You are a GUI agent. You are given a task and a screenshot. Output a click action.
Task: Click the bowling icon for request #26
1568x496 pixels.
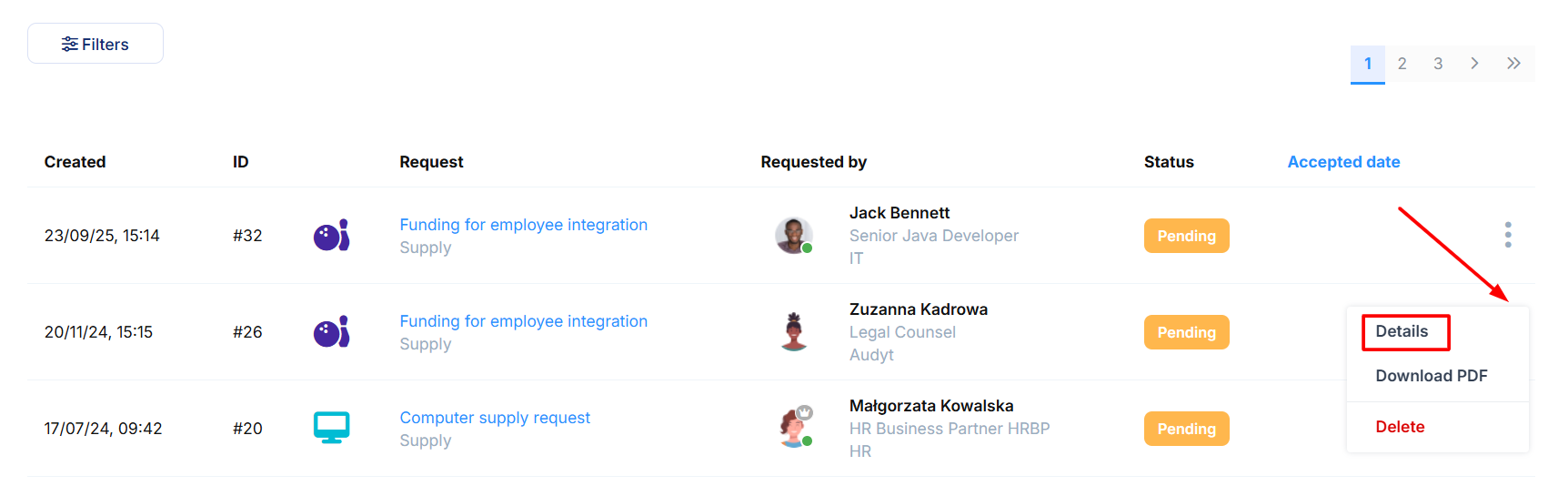(x=331, y=332)
